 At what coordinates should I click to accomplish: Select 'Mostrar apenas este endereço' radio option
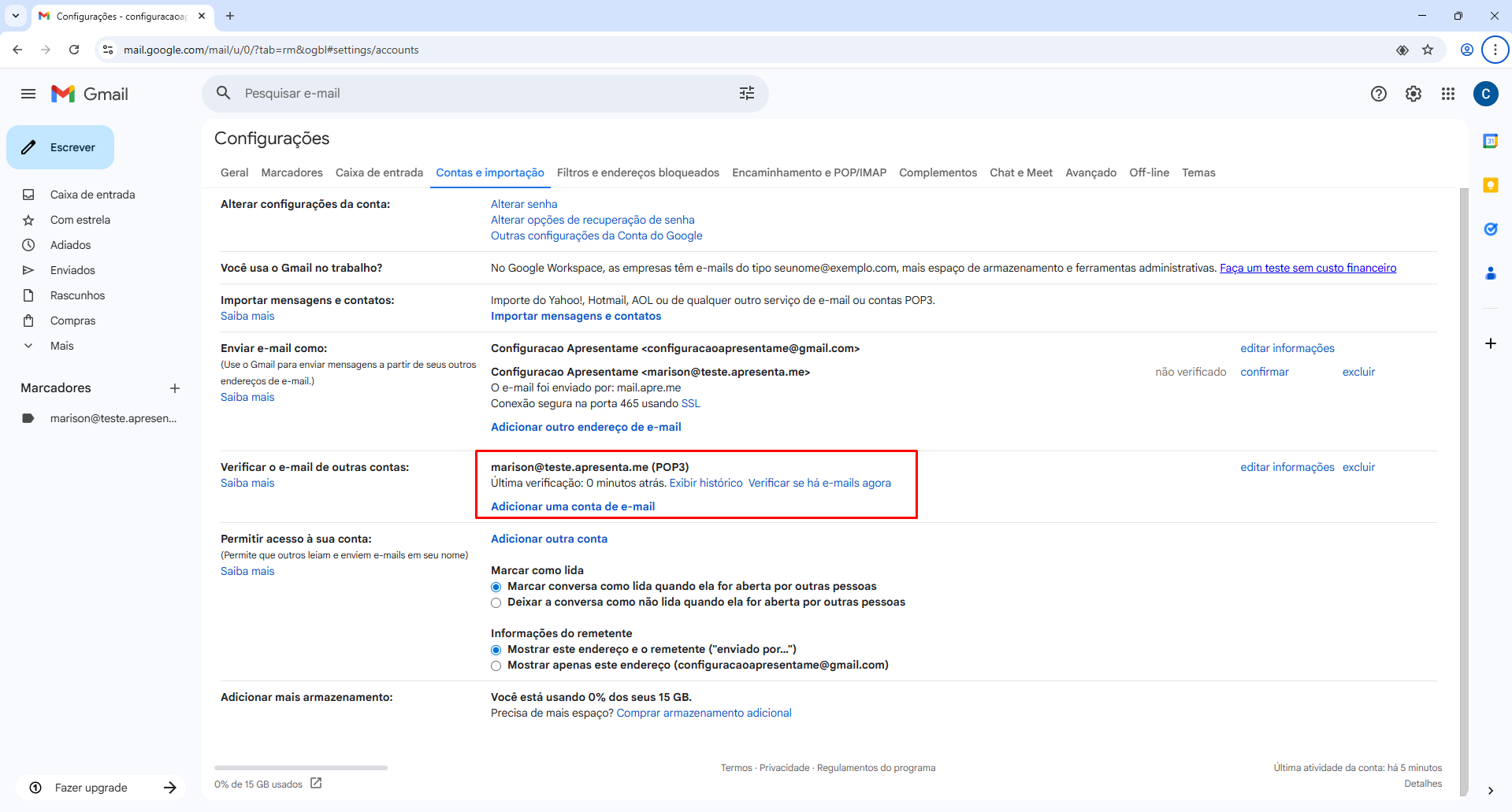(x=496, y=666)
